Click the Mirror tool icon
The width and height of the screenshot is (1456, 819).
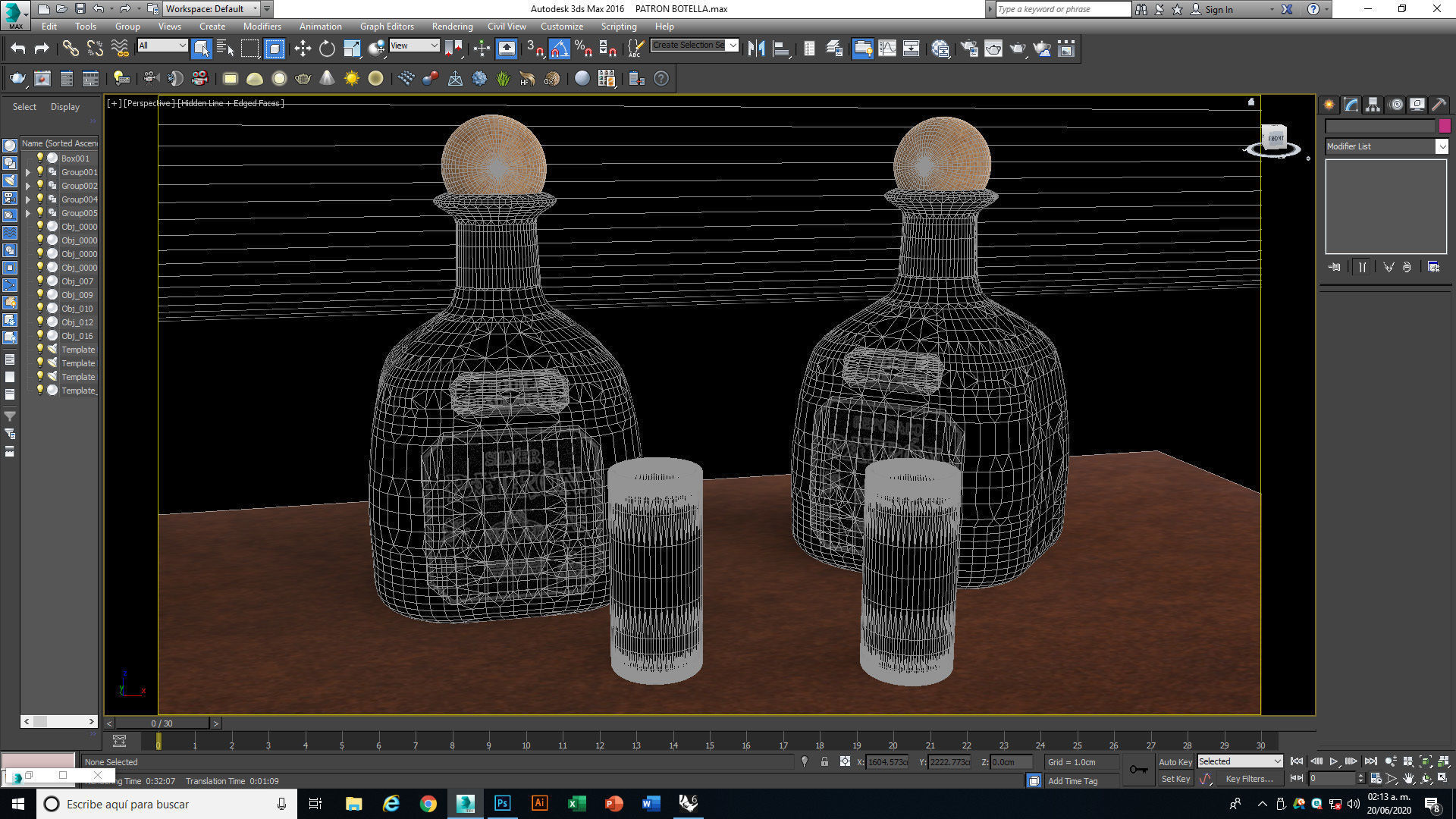pyautogui.click(x=756, y=49)
